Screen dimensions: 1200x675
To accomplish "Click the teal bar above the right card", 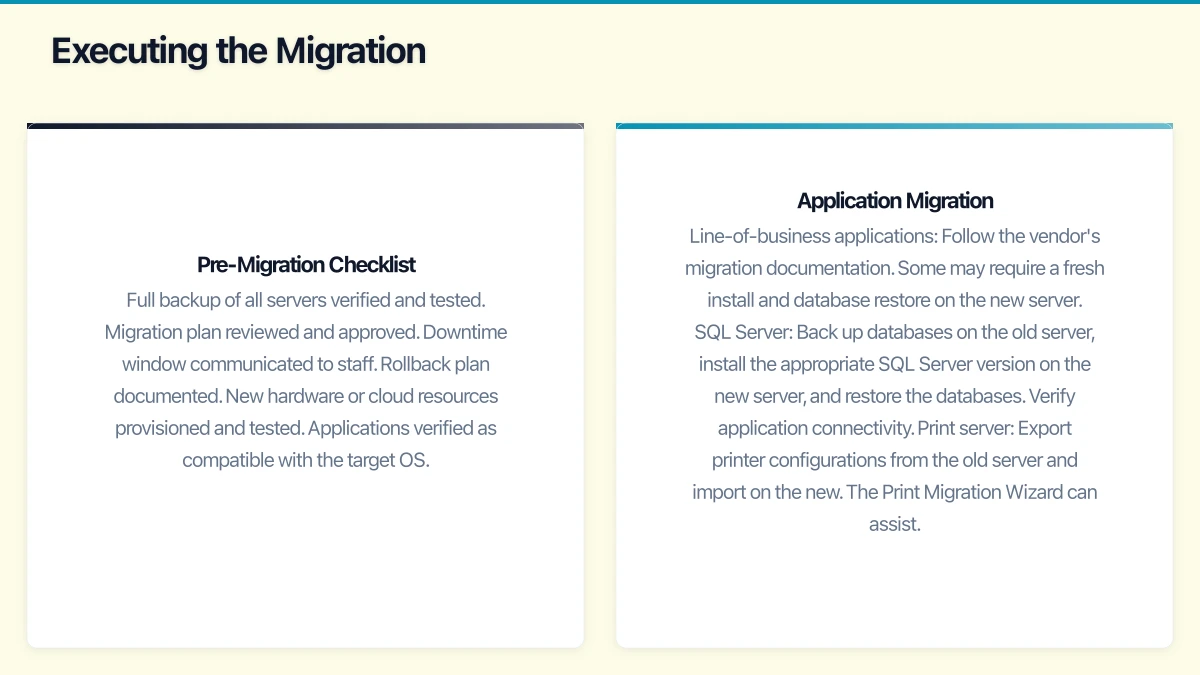I will coord(895,125).
